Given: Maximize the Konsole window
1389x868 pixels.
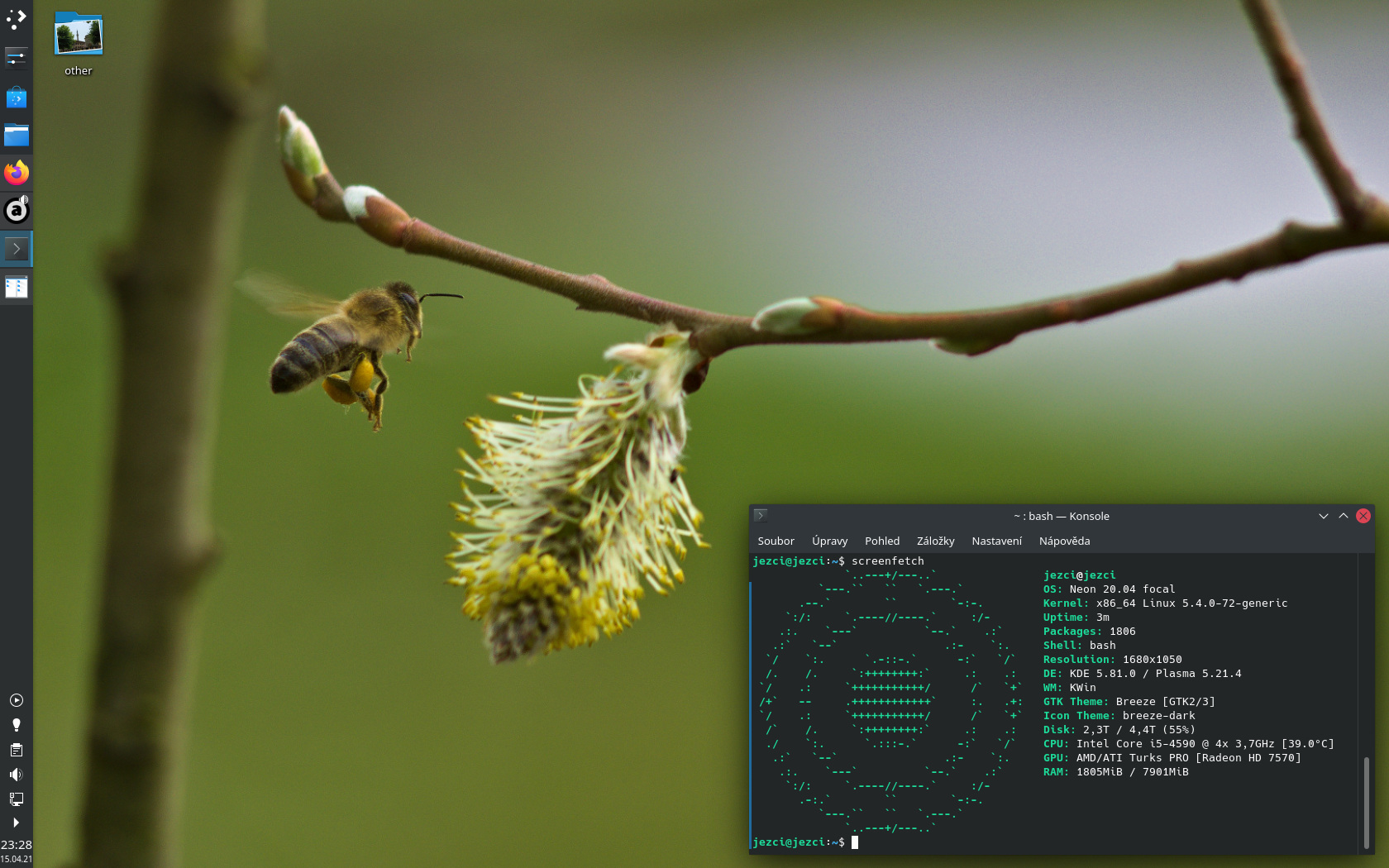Looking at the screenshot, I should [1344, 516].
